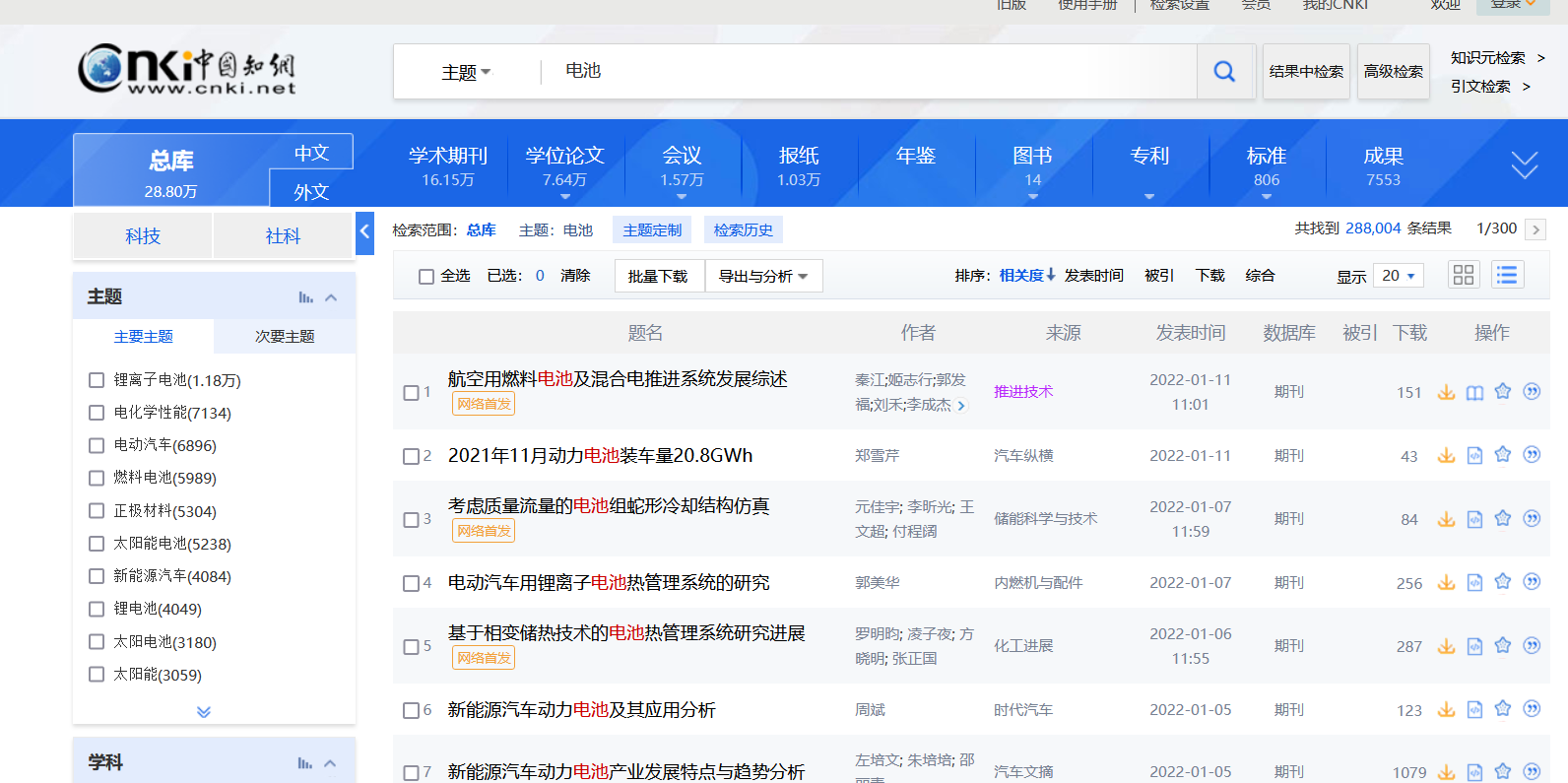Show more topics double chevron
This screenshot has height=783, width=1568.
[204, 711]
